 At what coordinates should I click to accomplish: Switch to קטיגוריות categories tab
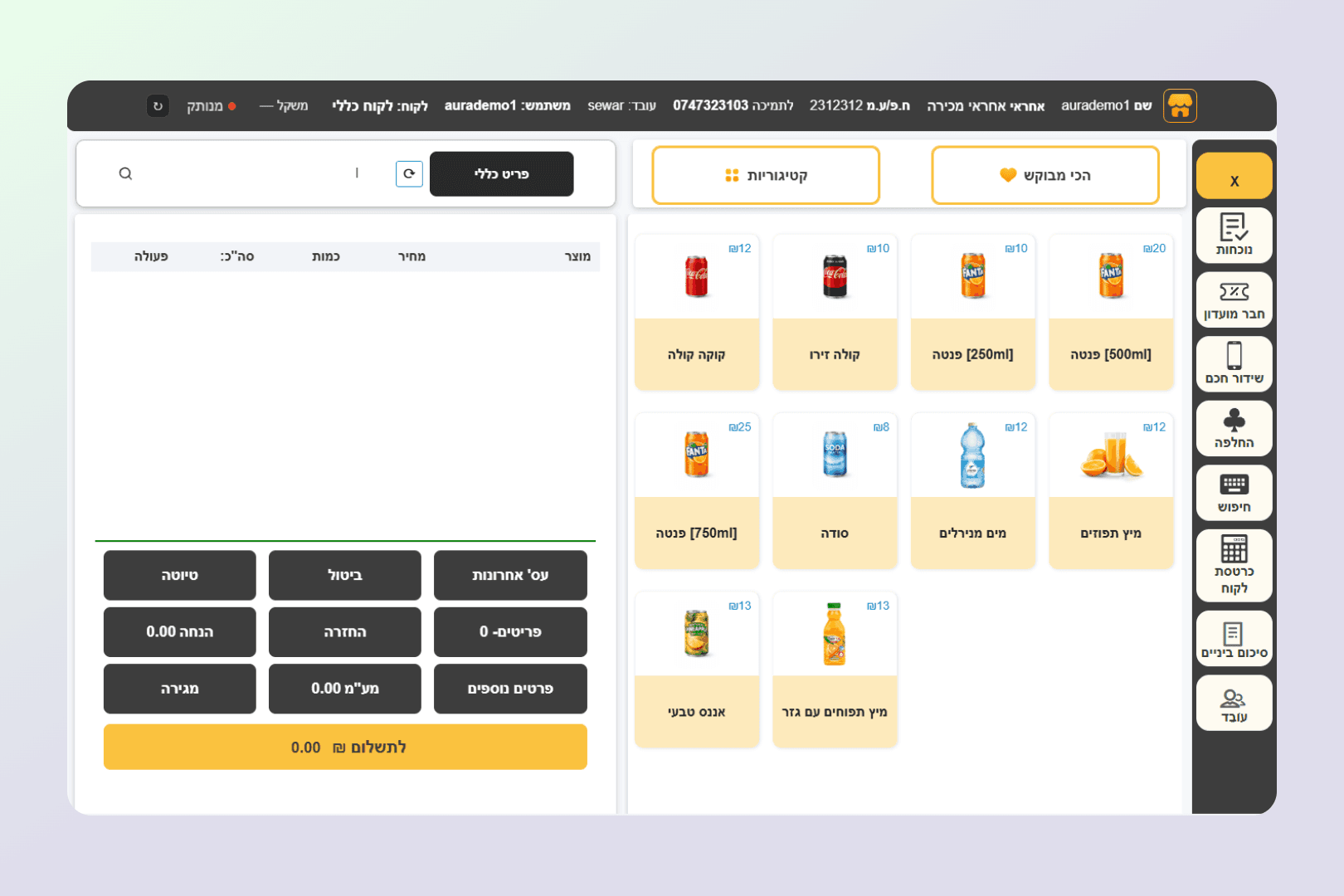[766, 175]
